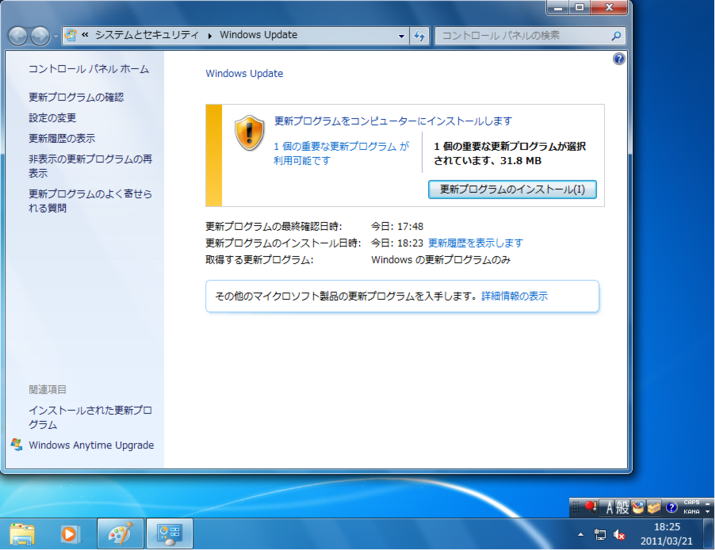Select 更新履歴の表示 in the sidebar
The height and width of the screenshot is (550, 715).
pyautogui.click(x=62, y=139)
